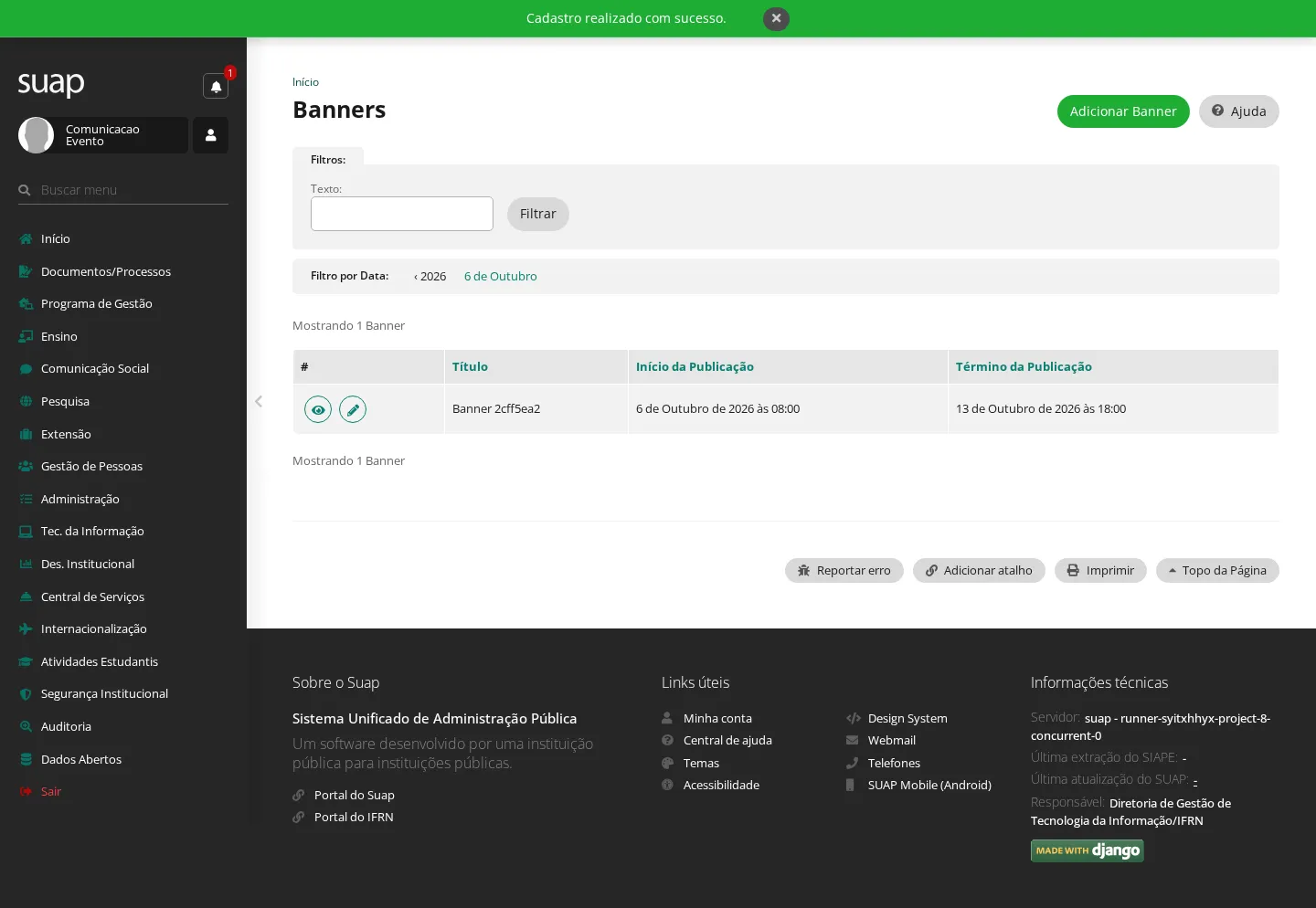Apply filters with the Filtrar button

point(538,214)
